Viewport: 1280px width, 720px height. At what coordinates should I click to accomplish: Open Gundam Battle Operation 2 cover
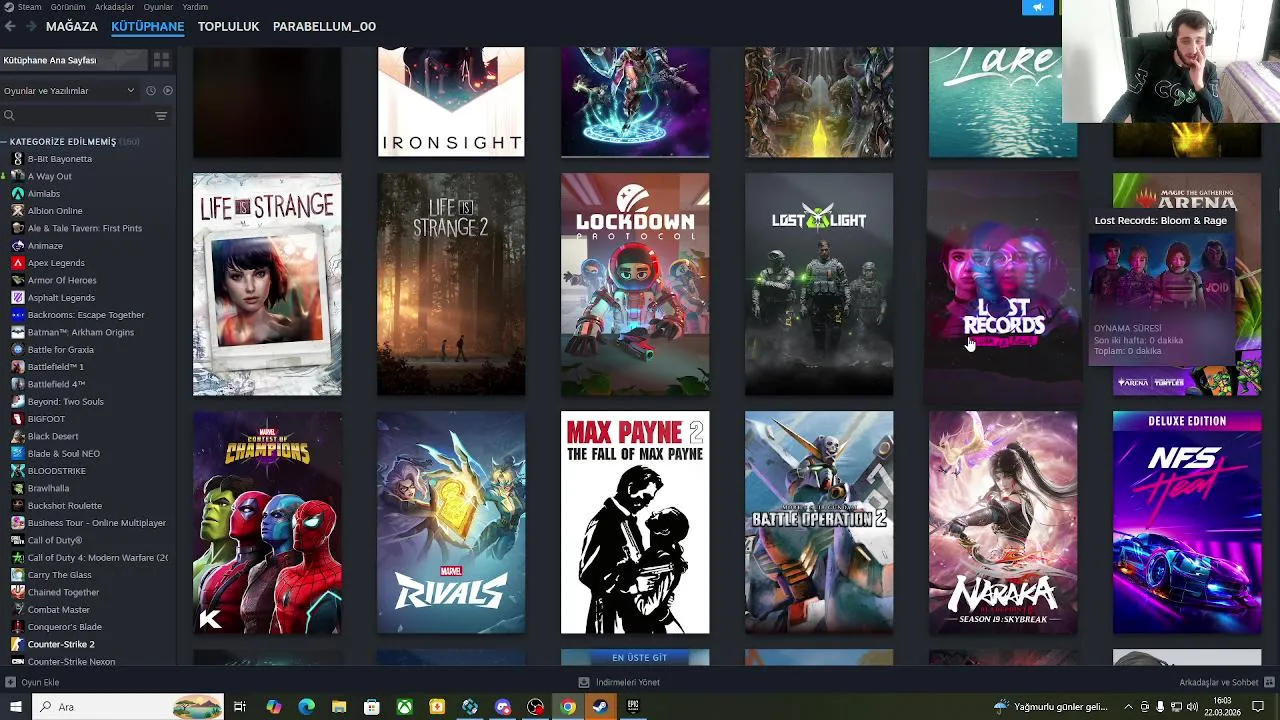click(819, 522)
